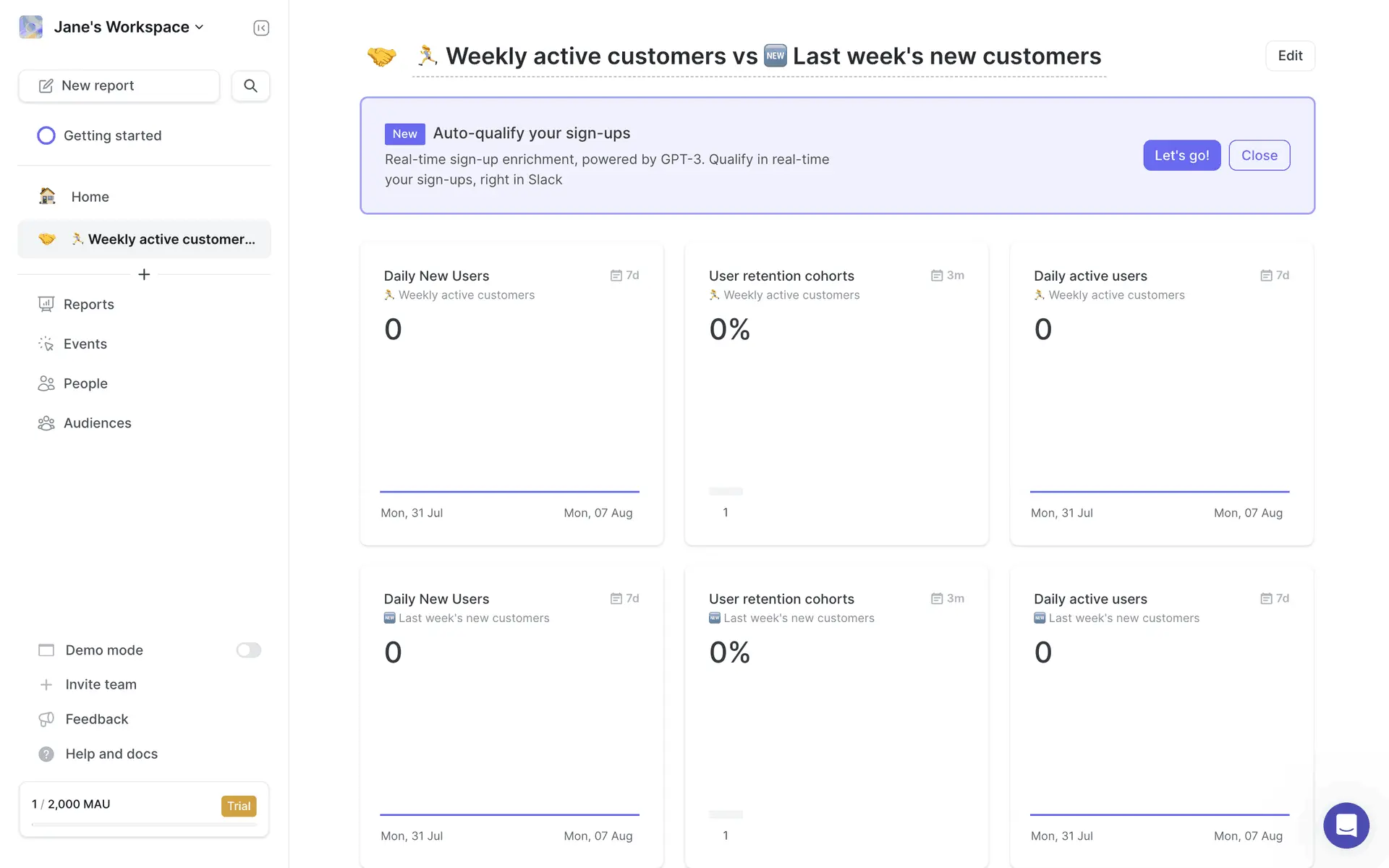Click the search magnifier icon
The height and width of the screenshot is (868, 1389).
[x=250, y=86]
